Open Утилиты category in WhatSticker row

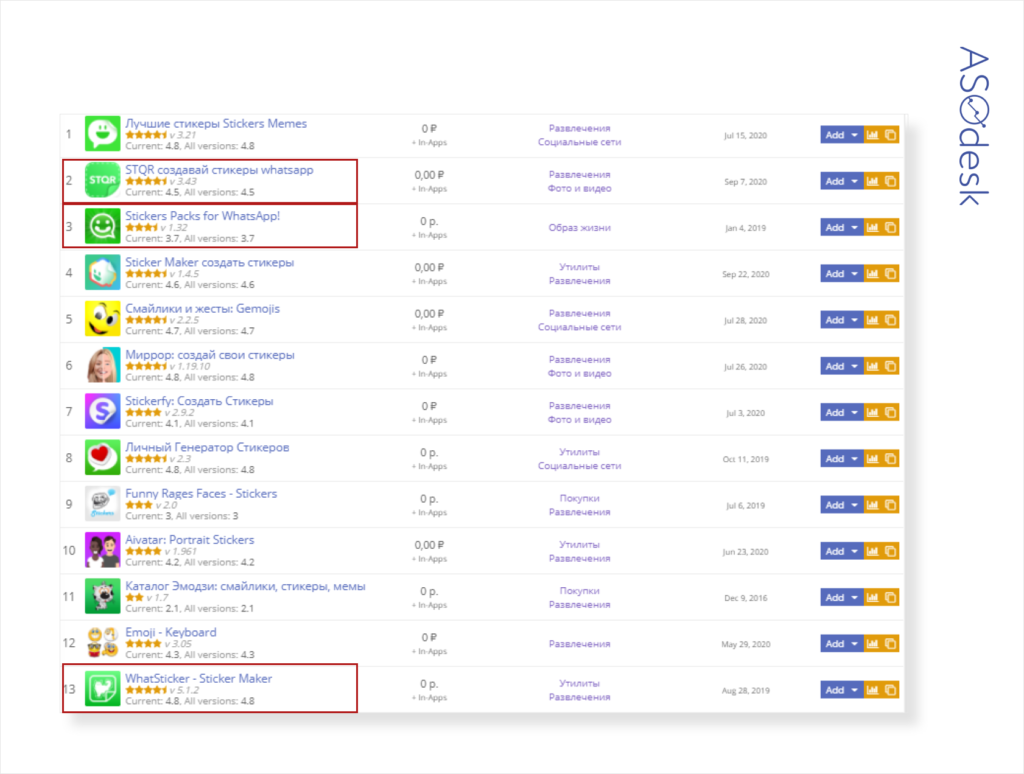click(x=579, y=683)
